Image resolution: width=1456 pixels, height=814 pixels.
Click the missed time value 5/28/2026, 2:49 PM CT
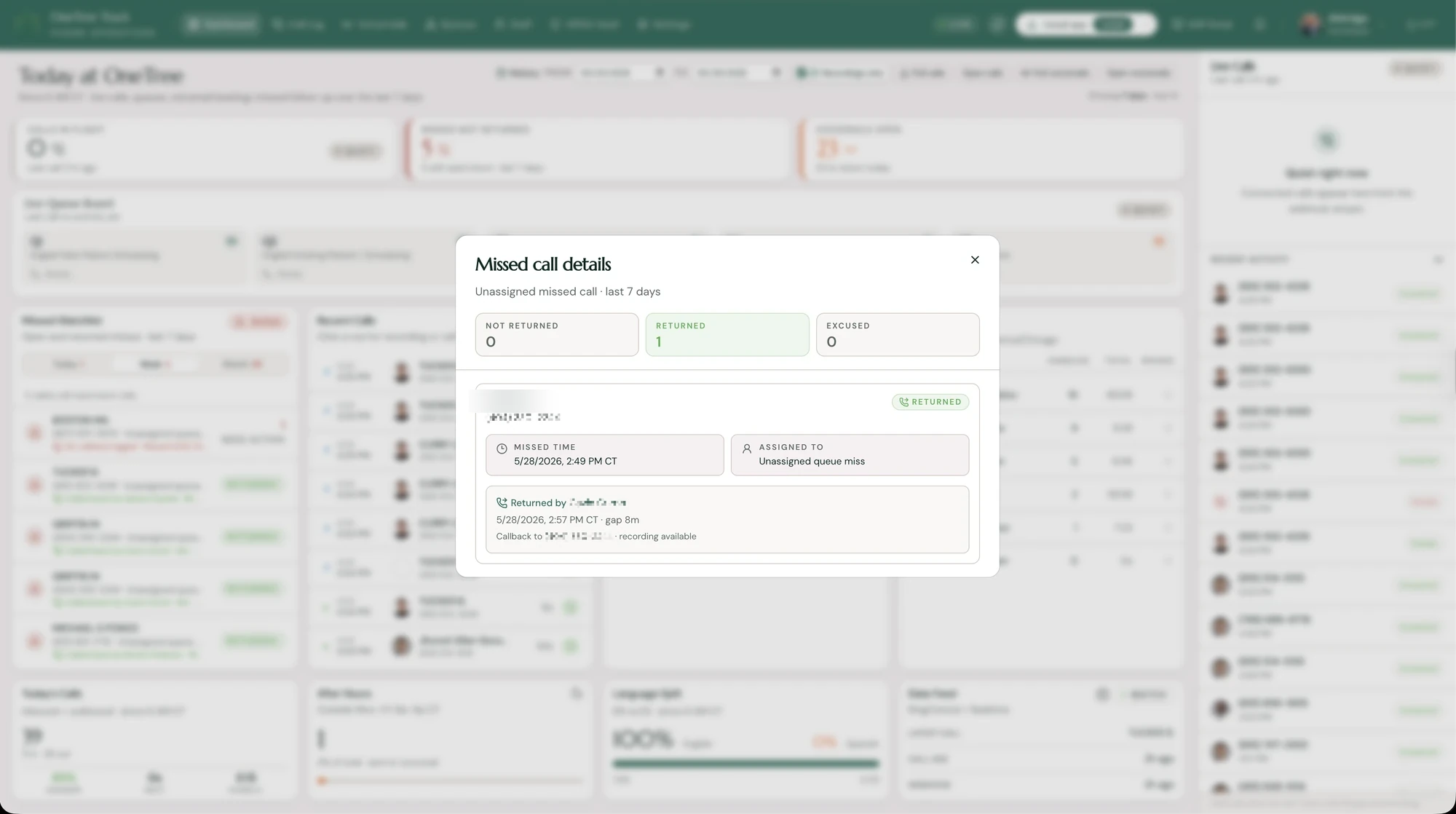point(565,462)
